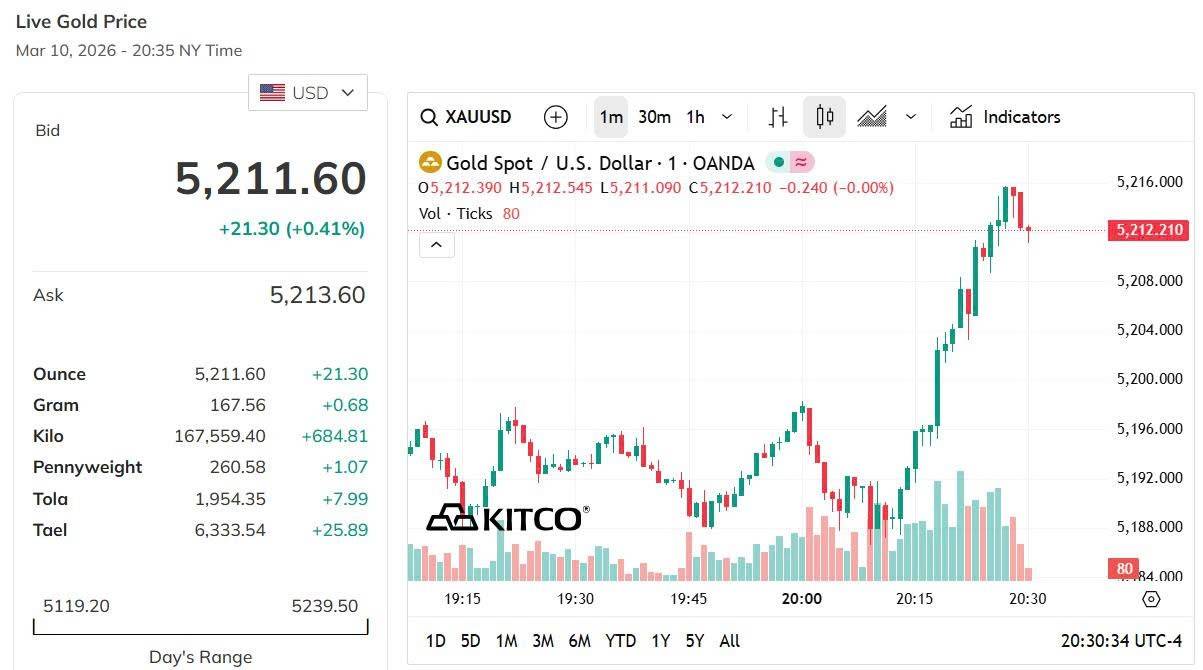This screenshot has height=670, width=1203.
Task: Expand more chart styles dropdown arrow
Action: [x=911, y=117]
